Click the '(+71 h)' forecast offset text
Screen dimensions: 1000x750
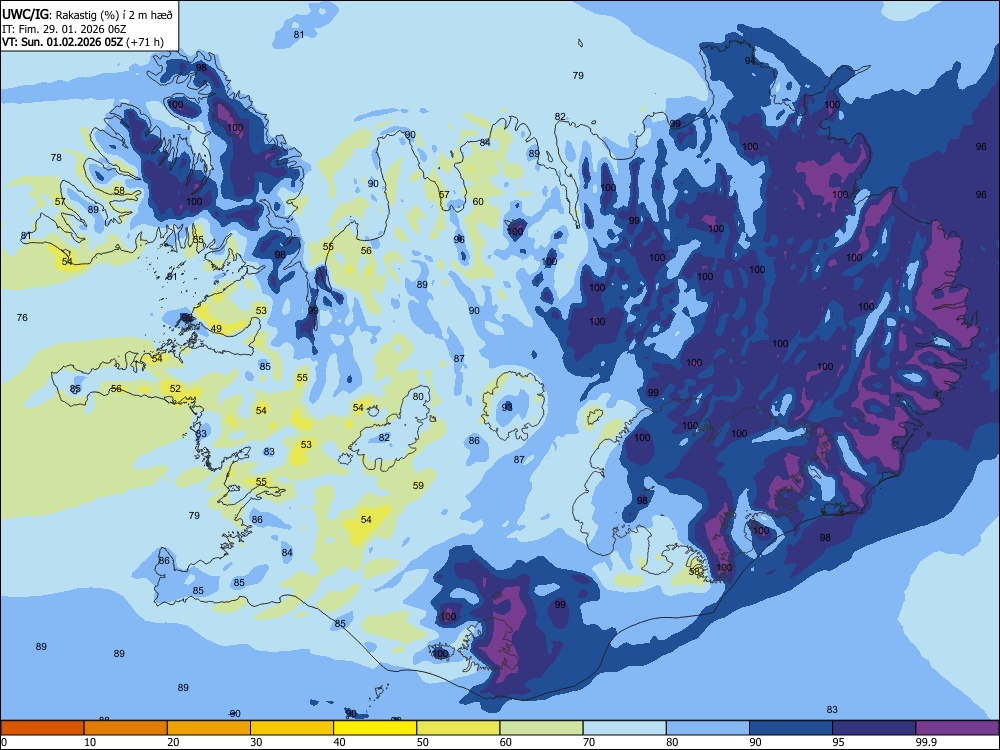click(x=145, y=43)
